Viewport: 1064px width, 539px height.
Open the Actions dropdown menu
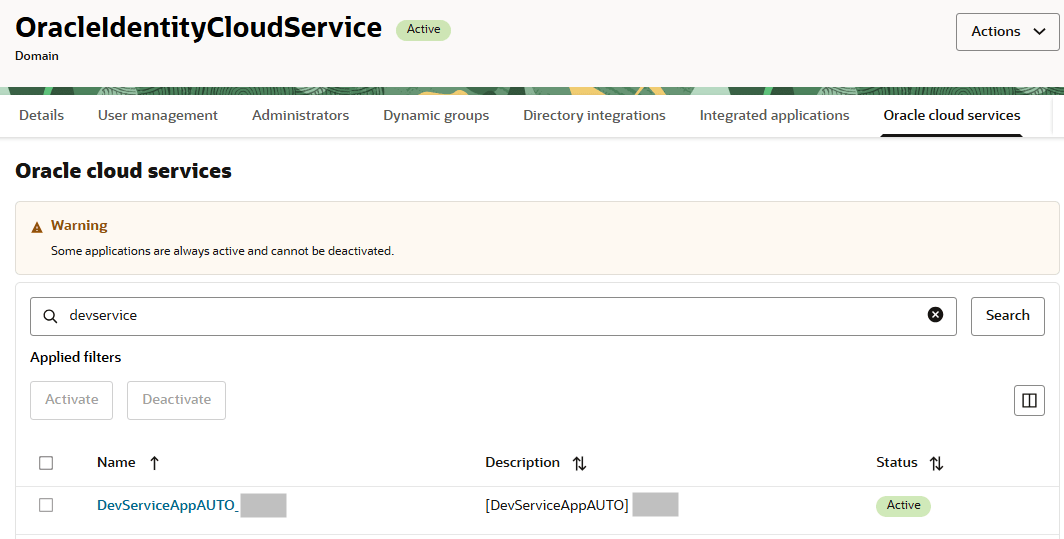click(x=1008, y=31)
